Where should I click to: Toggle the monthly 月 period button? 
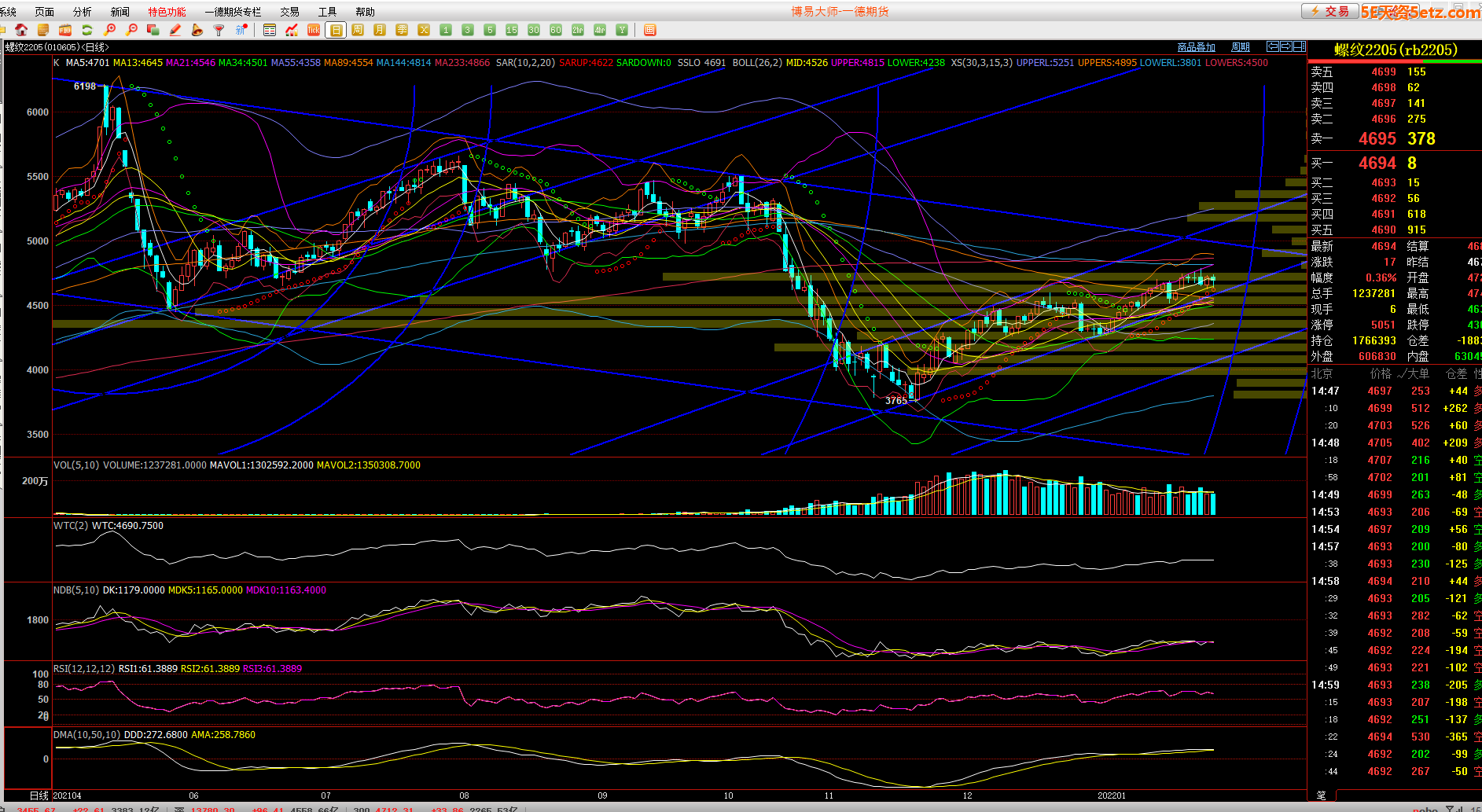380,30
